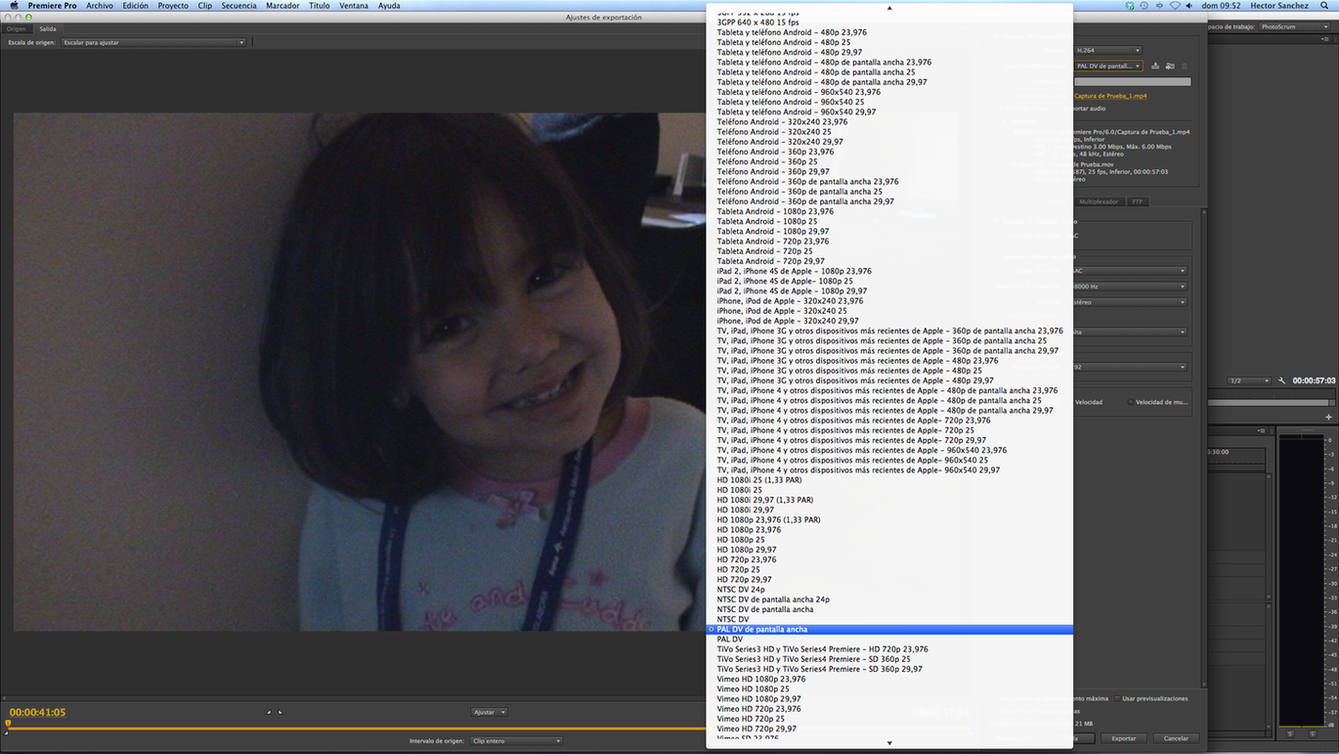
Task: Open the 192 bitrate dropdown
Action: 1131,367
